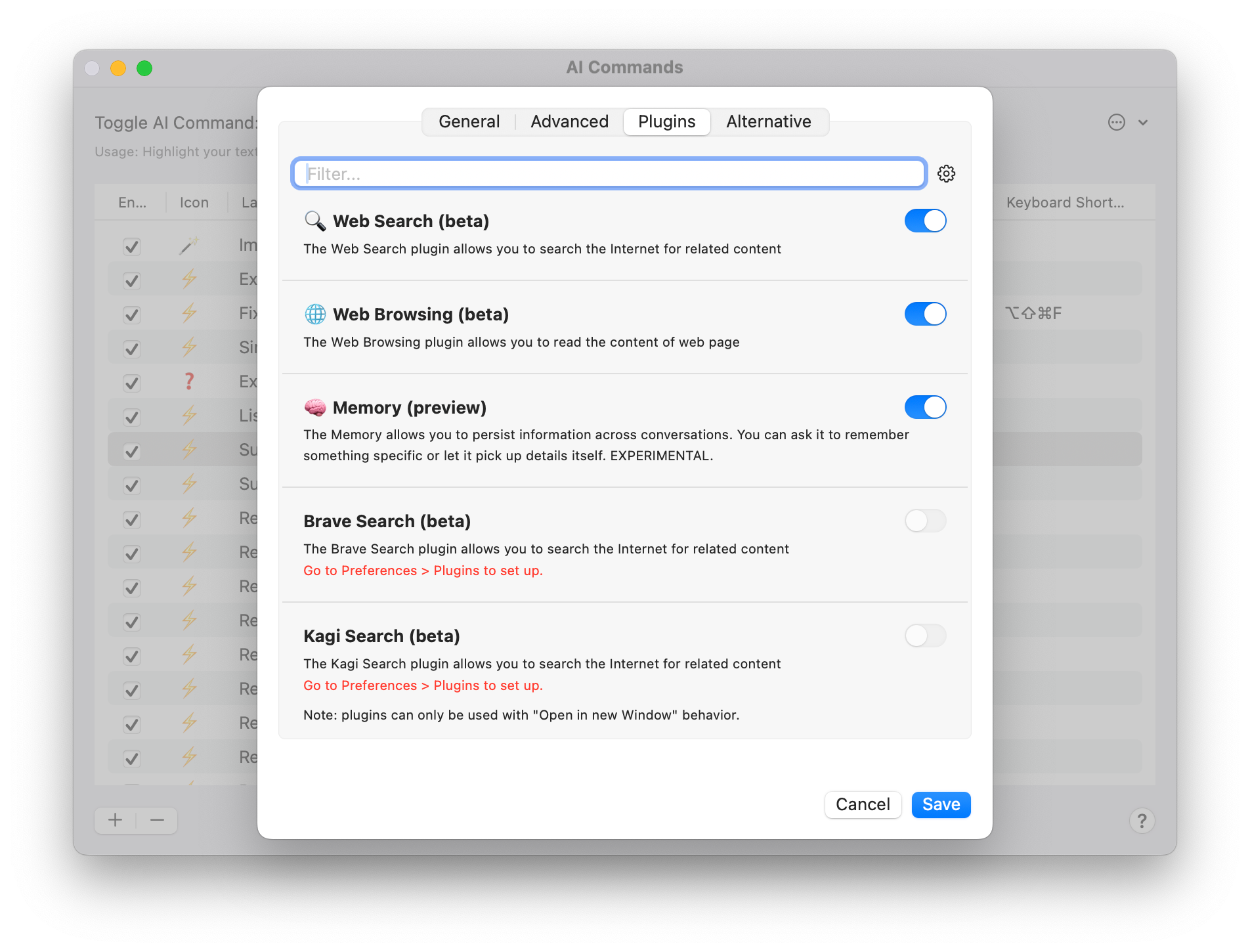This screenshot has width=1250, height=952.
Task: Enable the Brave Search toggle
Action: point(925,521)
